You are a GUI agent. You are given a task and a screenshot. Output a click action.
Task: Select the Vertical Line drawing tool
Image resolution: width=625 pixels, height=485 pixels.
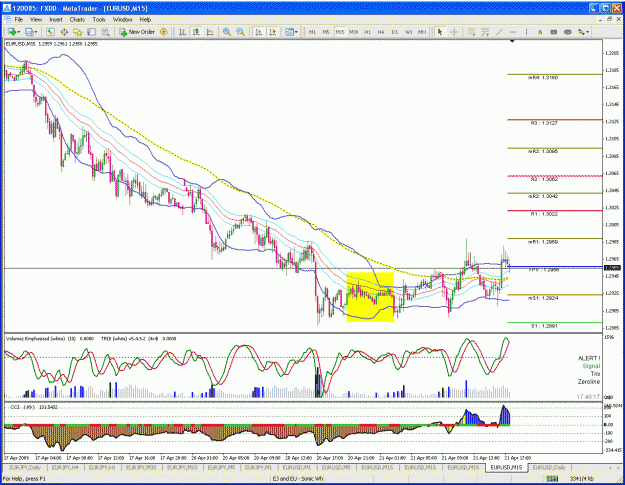pos(526,32)
